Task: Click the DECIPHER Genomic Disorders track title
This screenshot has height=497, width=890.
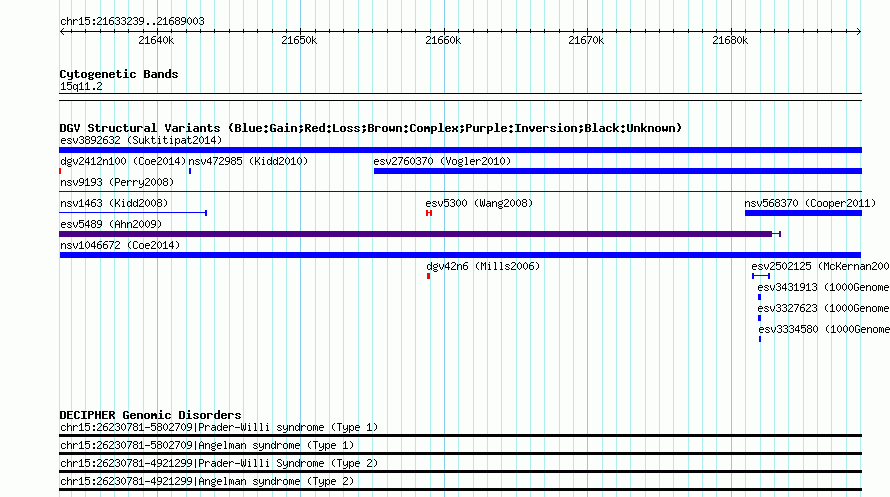Action: tap(150, 415)
